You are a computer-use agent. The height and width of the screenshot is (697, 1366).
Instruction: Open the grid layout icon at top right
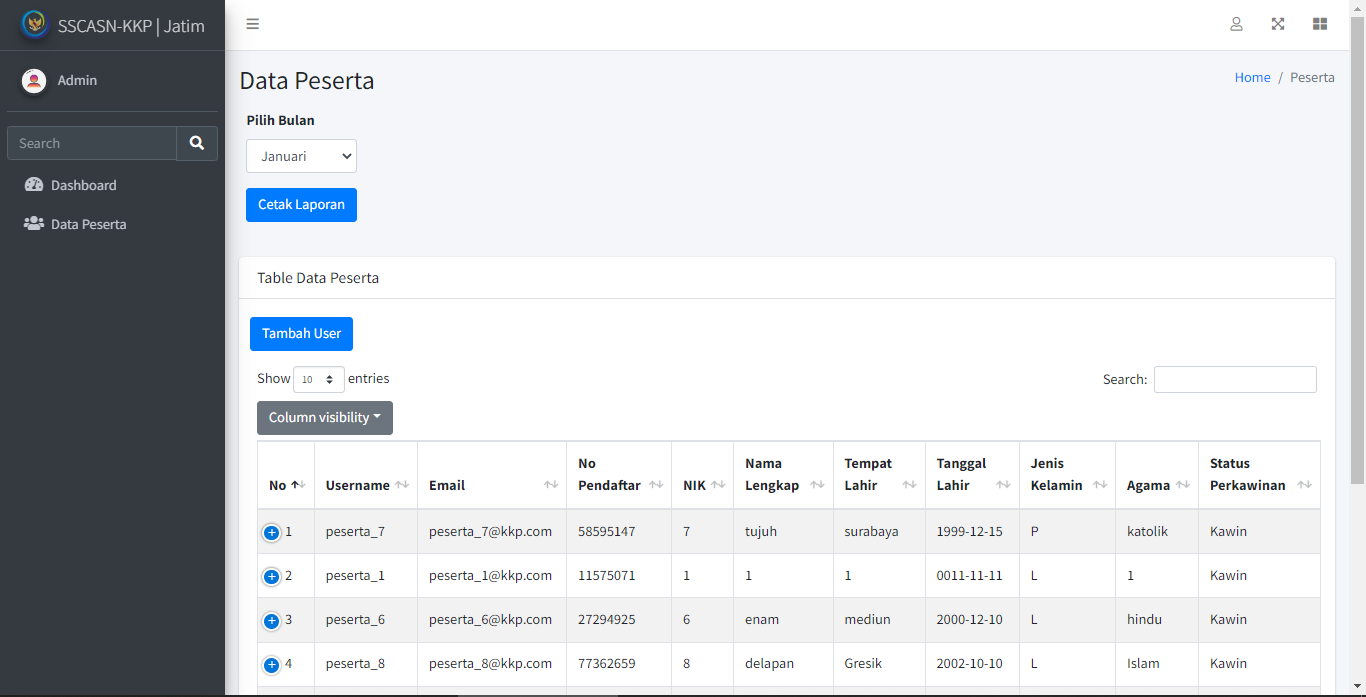1319,23
